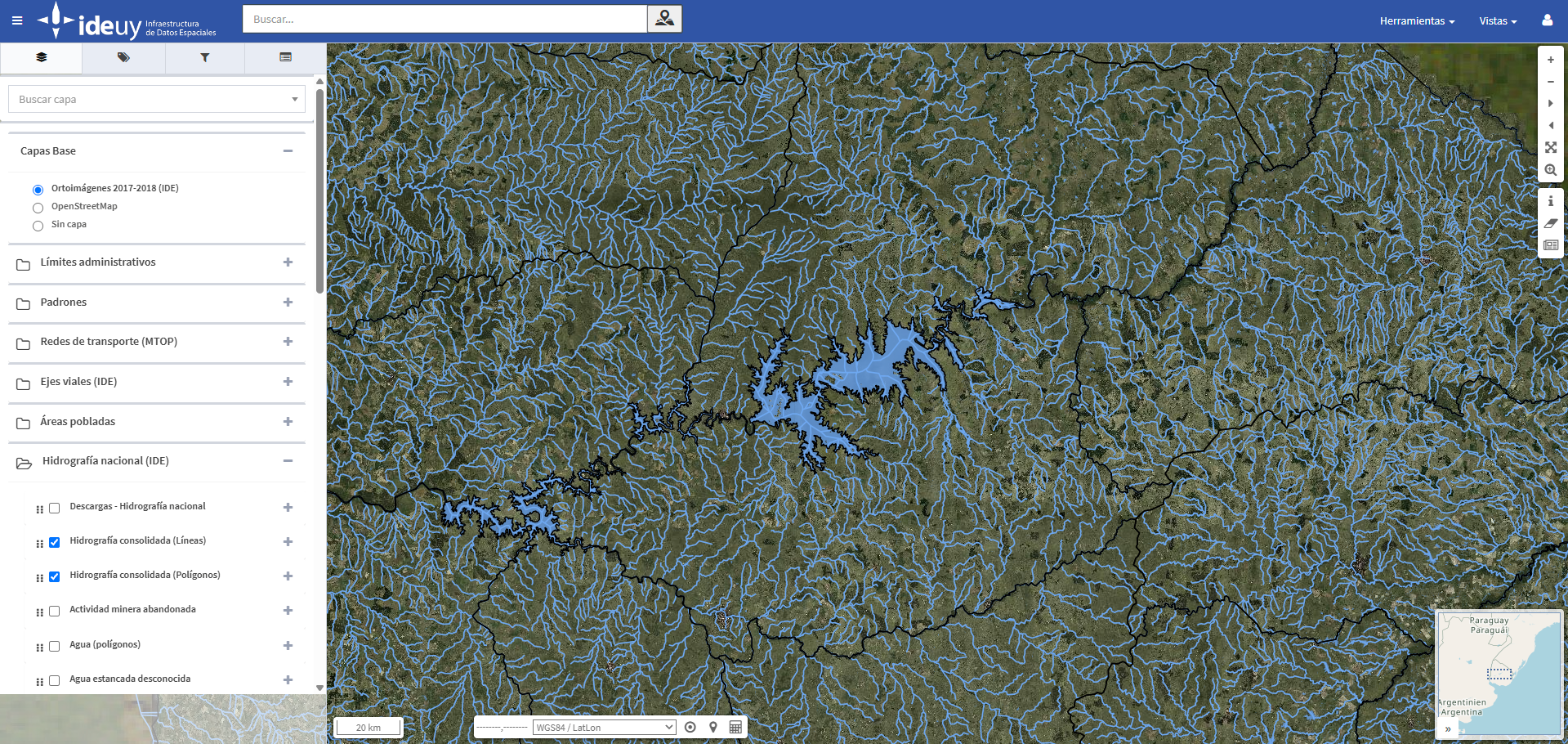Select the zoom-to-area magnifier tool
Screen dimensions: 1568x744
1550,170
